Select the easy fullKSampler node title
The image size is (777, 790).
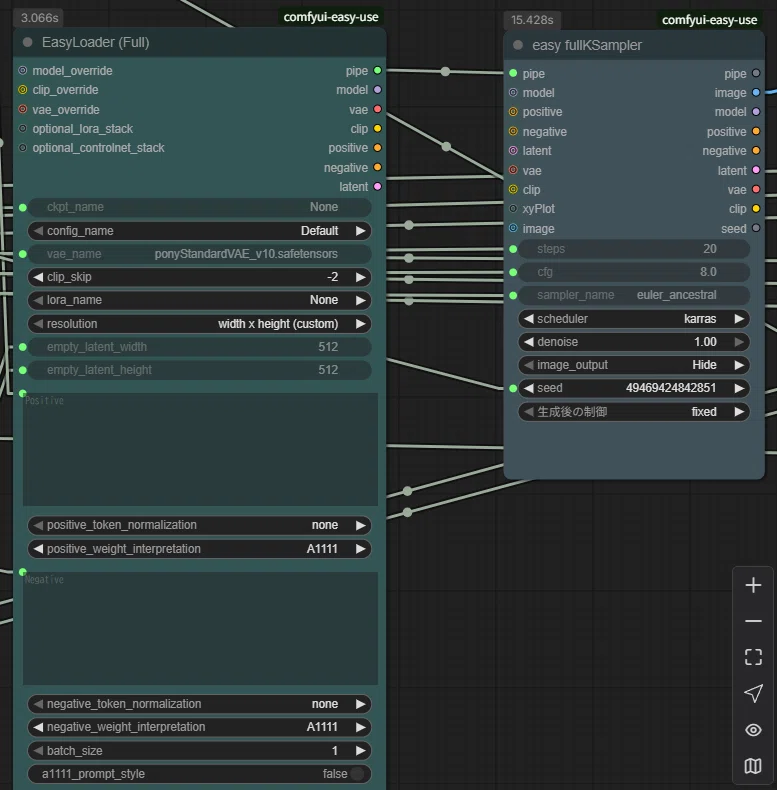587,45
